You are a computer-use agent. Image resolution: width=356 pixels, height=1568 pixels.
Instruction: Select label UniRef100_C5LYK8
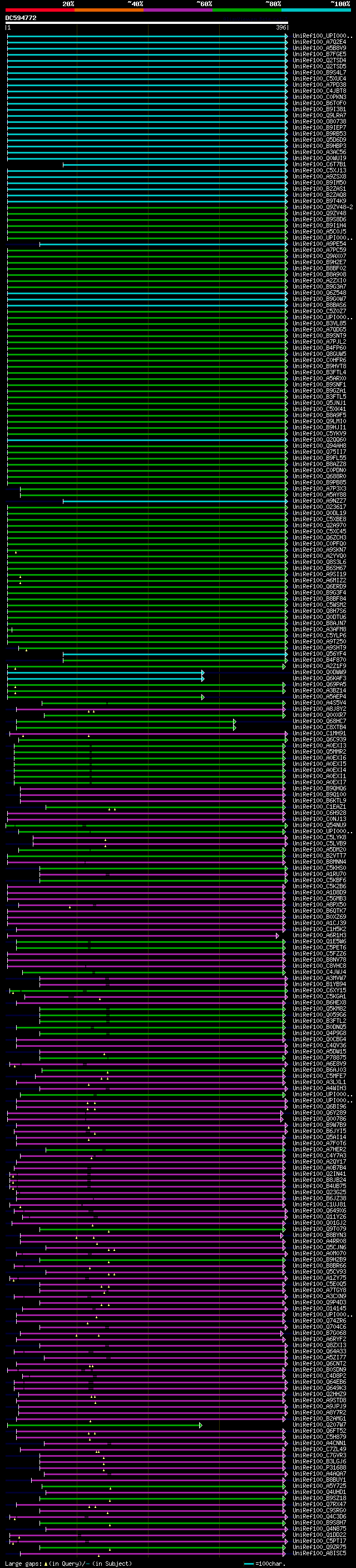pos(319,838)
